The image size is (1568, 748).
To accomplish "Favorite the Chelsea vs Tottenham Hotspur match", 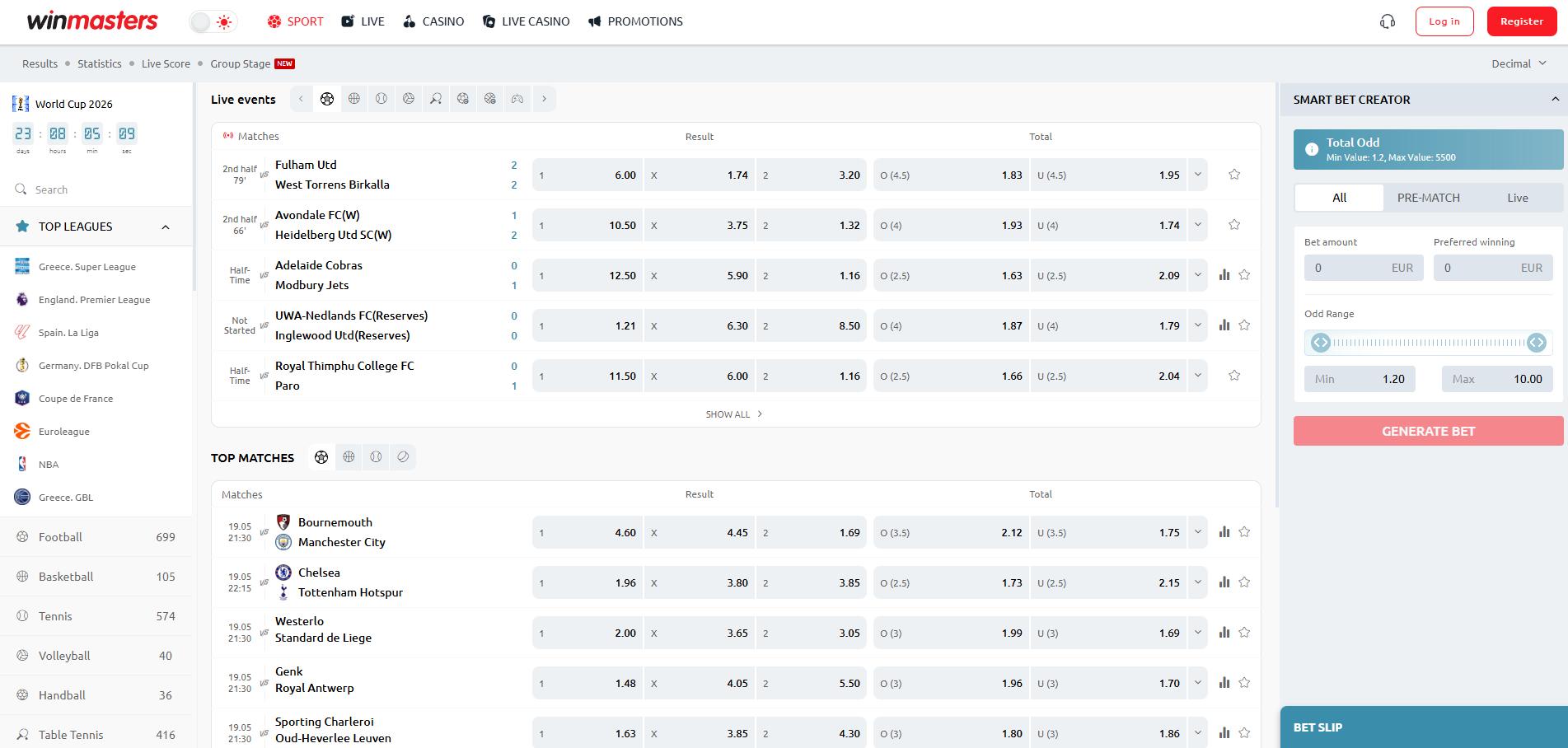I will tap(1244, 582).
